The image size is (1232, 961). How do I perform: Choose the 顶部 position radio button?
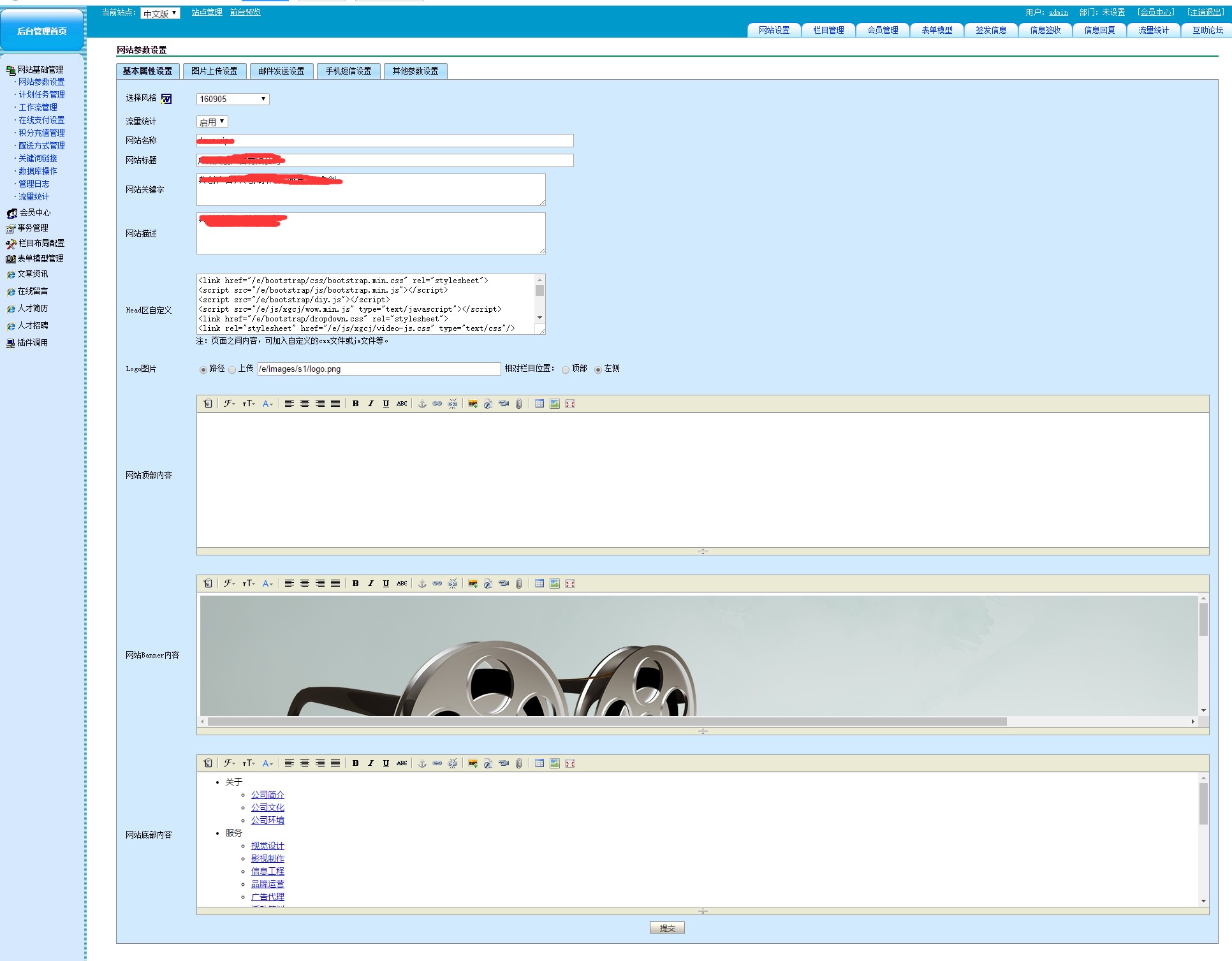pyautogui.click(x=566, y=370)
